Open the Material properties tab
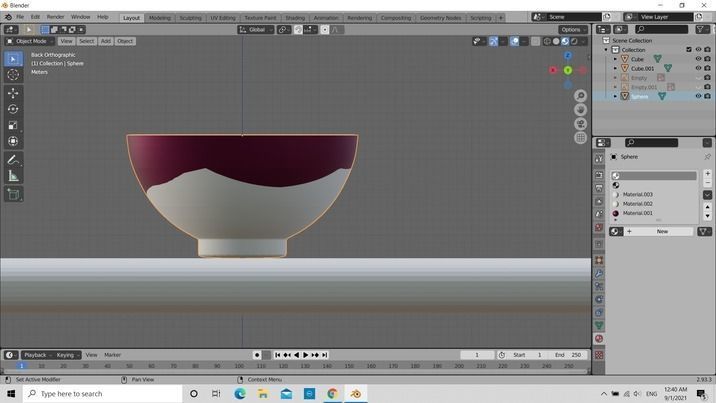This screenshot has width=716, height=403. point(599,339)
